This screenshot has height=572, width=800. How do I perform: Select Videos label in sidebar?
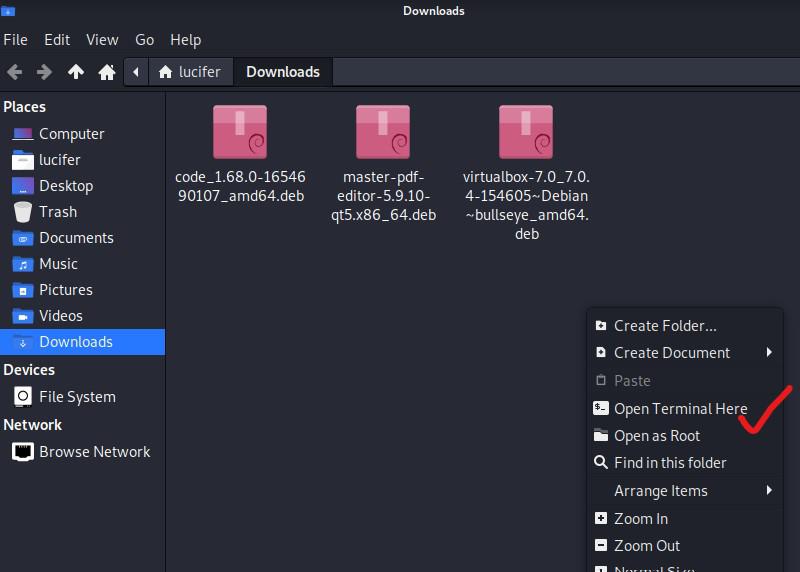[61, 316]
